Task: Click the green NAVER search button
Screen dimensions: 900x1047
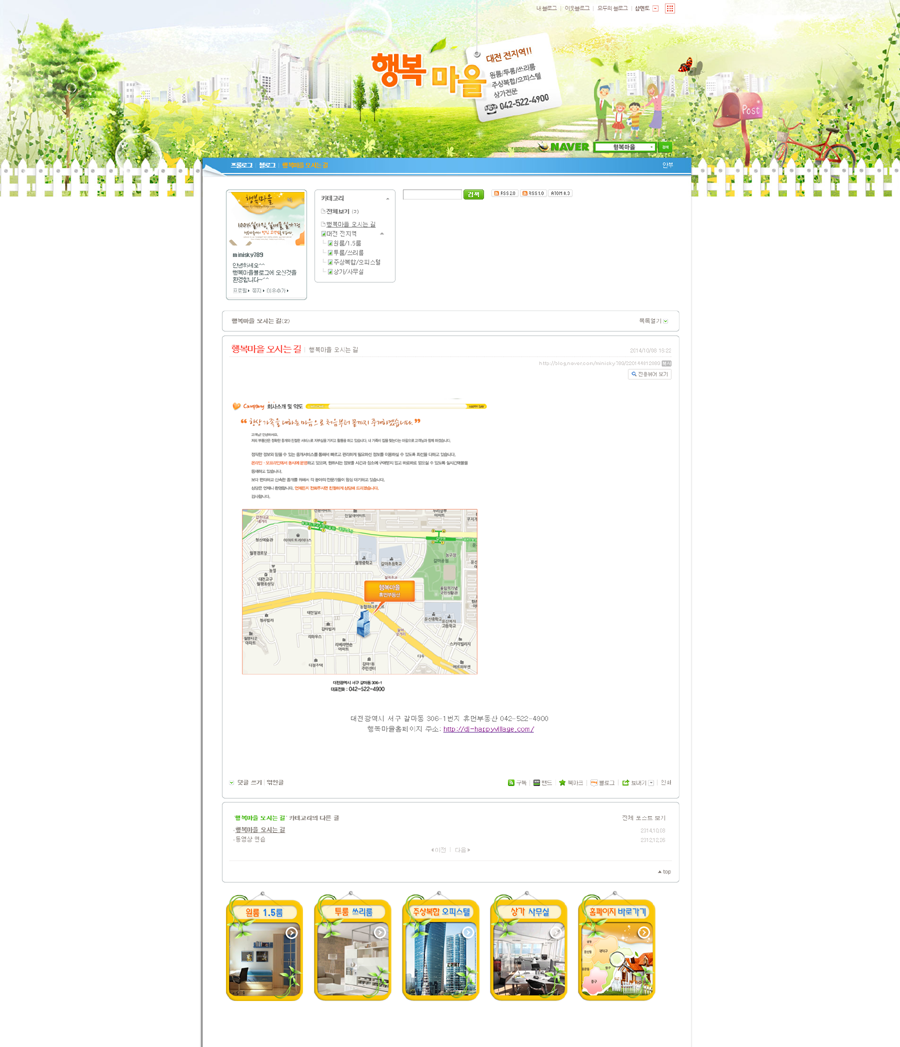Action: tap(665, 147)
